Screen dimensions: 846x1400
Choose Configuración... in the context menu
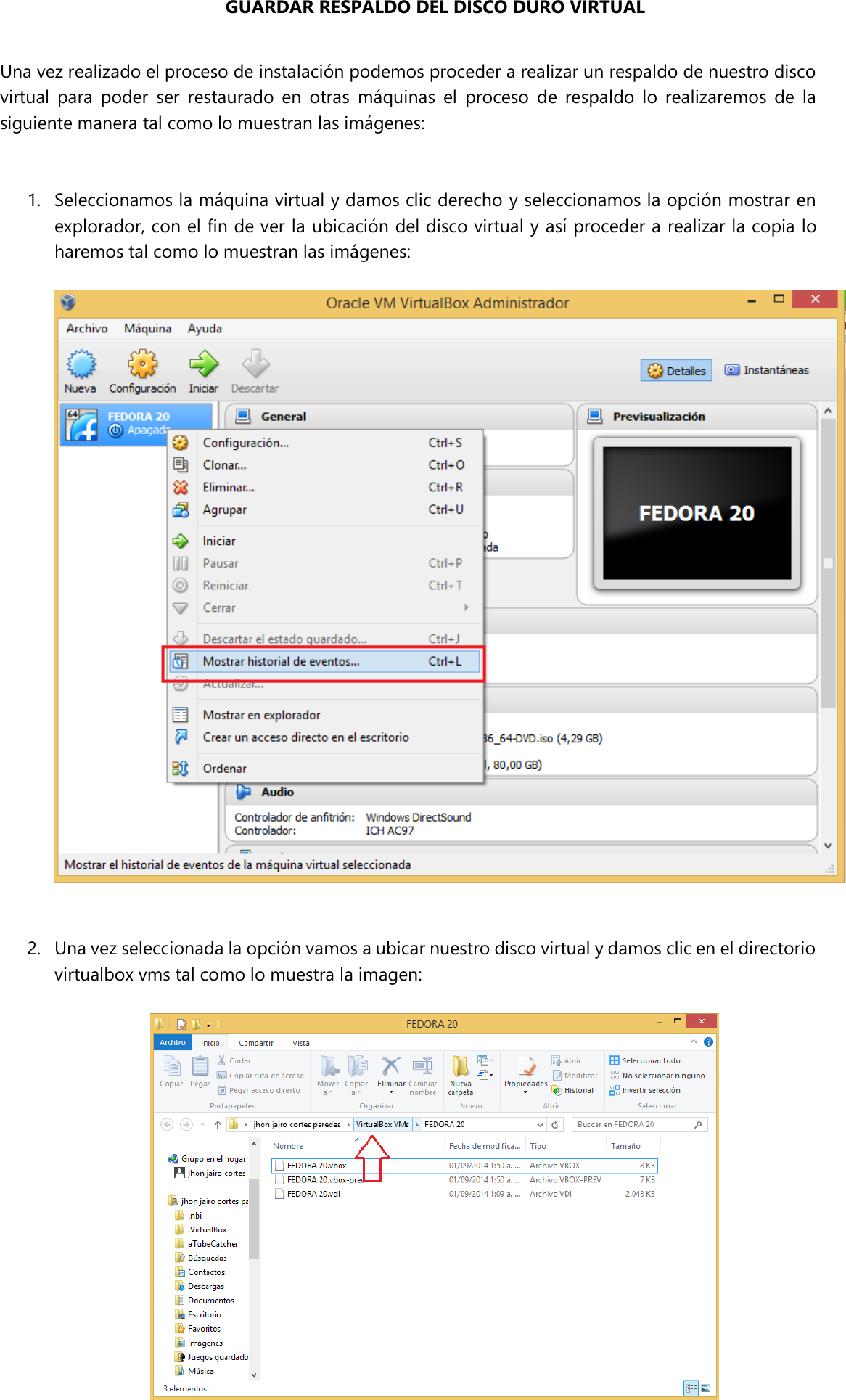[x=325, y=443]
